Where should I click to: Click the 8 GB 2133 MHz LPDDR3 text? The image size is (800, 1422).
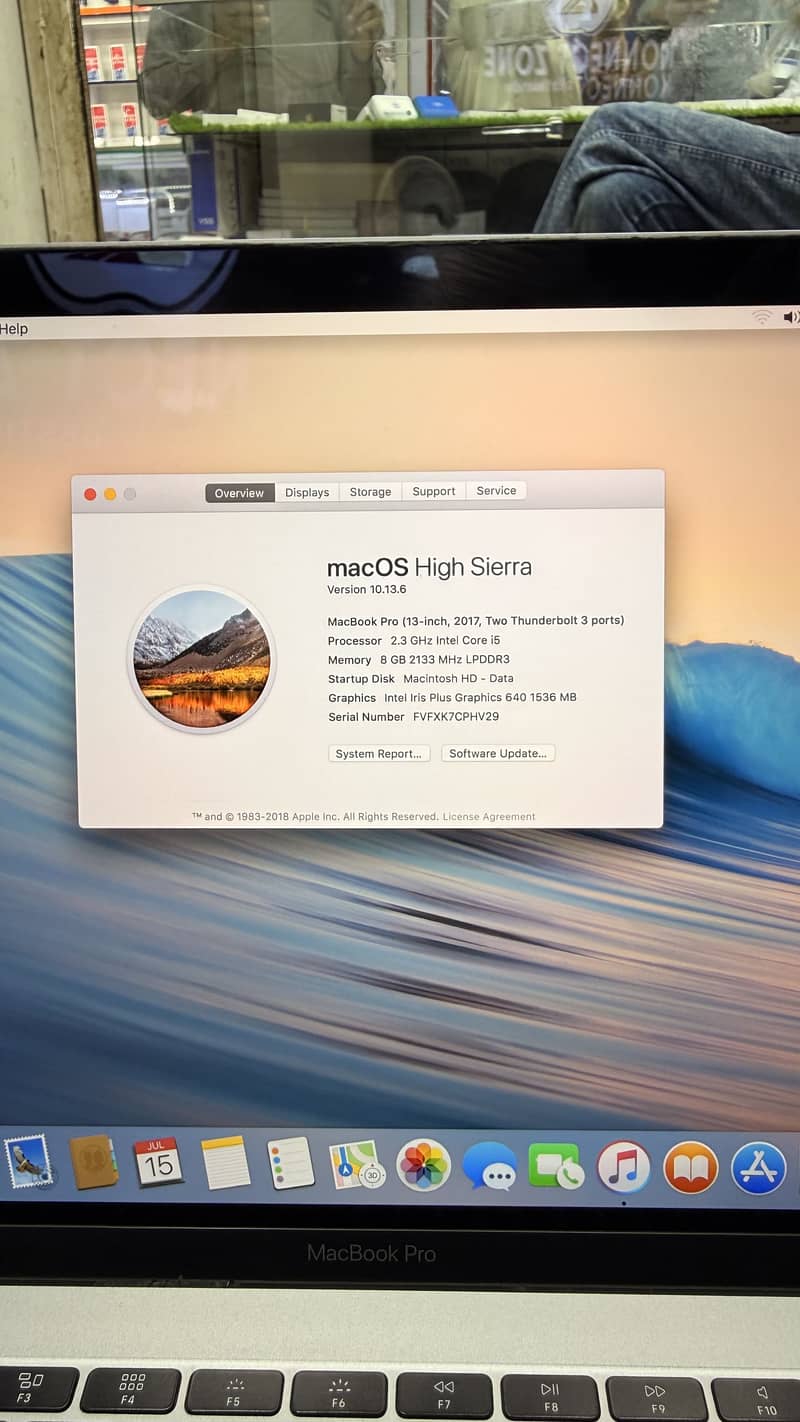click(445, 660)
